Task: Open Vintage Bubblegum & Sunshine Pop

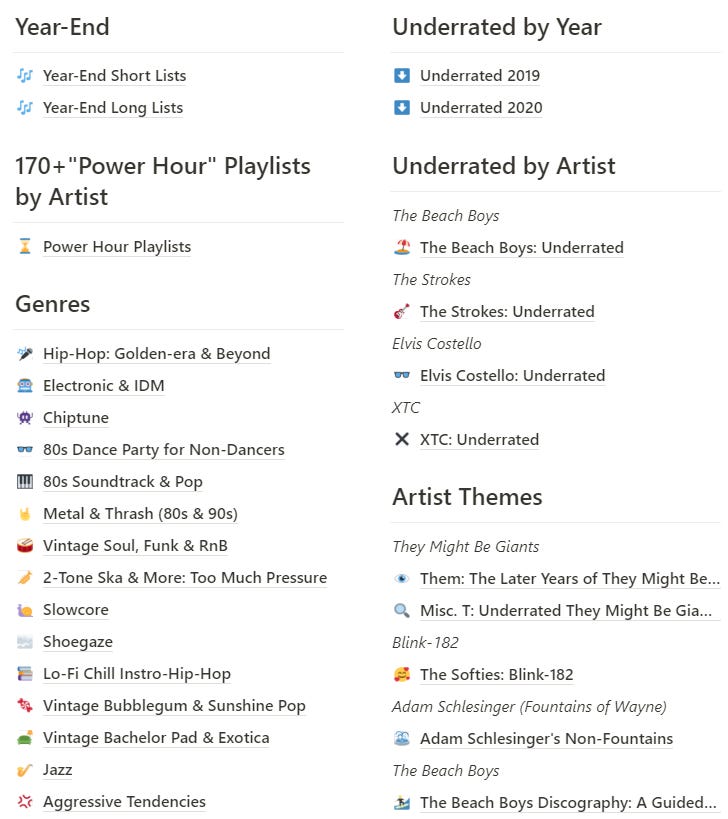Action: pos(174,706)
